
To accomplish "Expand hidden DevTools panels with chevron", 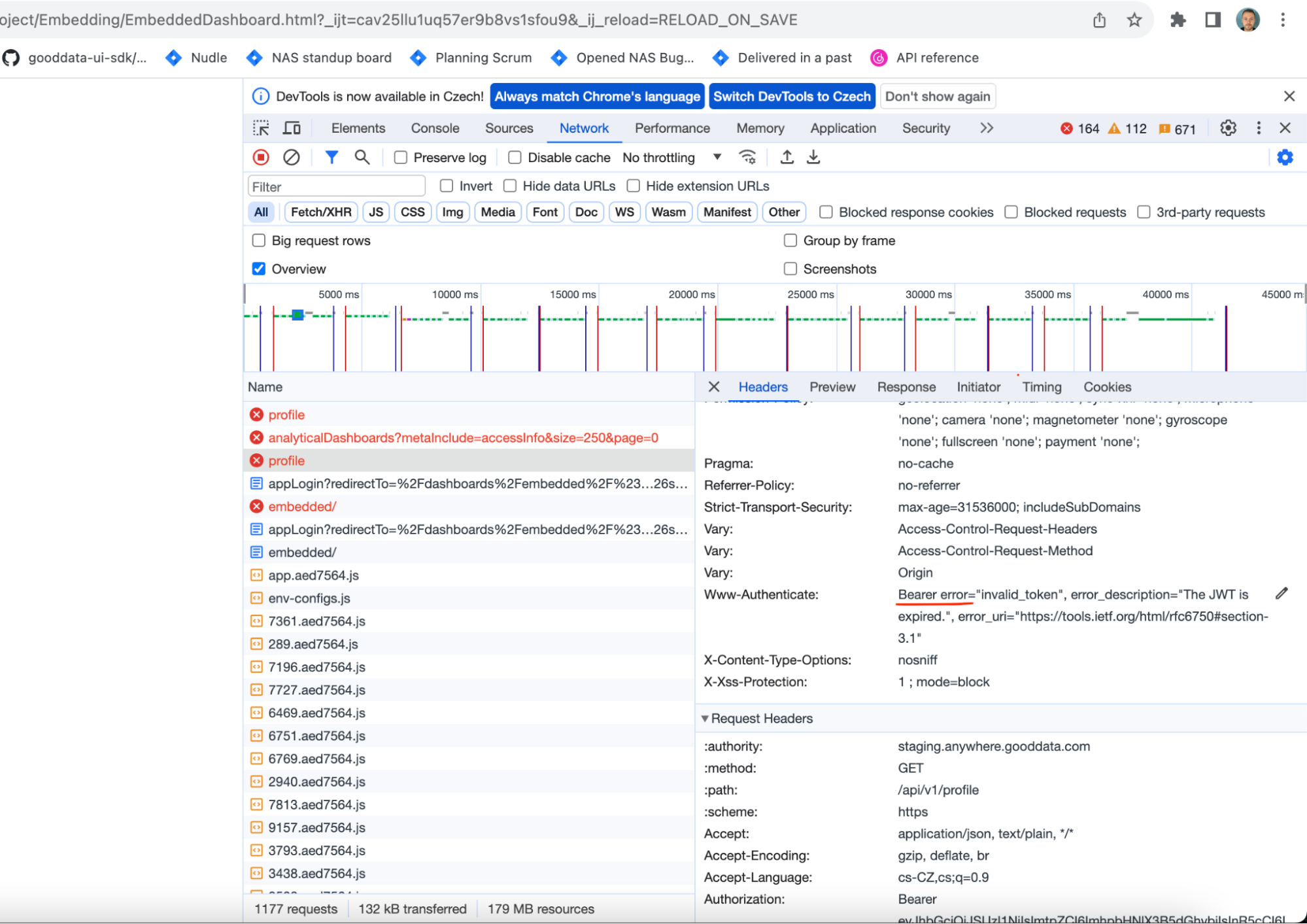I will coord(986,128).
